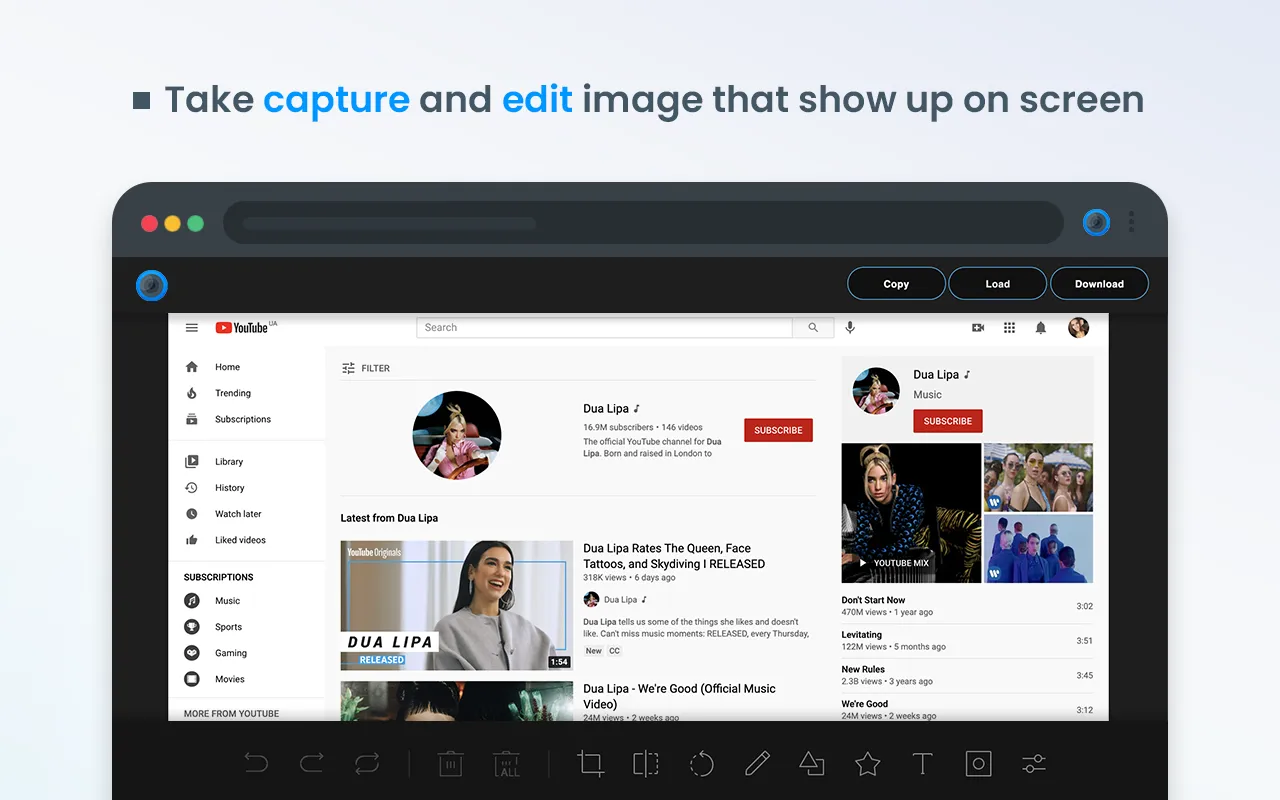Click the Download button
Viewport: 1280px width, 800px height.
(x=1099, y=284)
